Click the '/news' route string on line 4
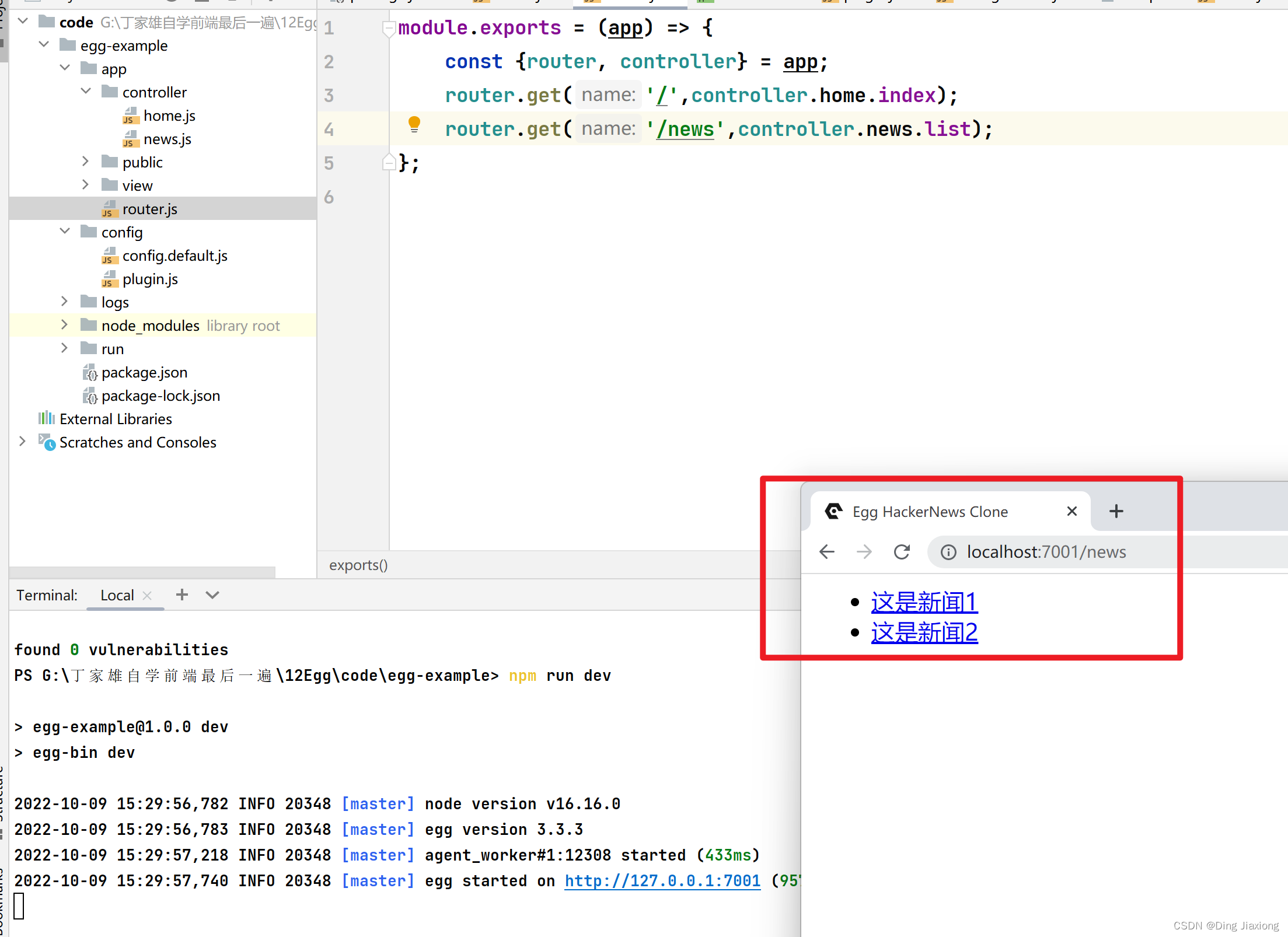Image resolution: width=1288 pixels, height=937 pixels. 685,130
